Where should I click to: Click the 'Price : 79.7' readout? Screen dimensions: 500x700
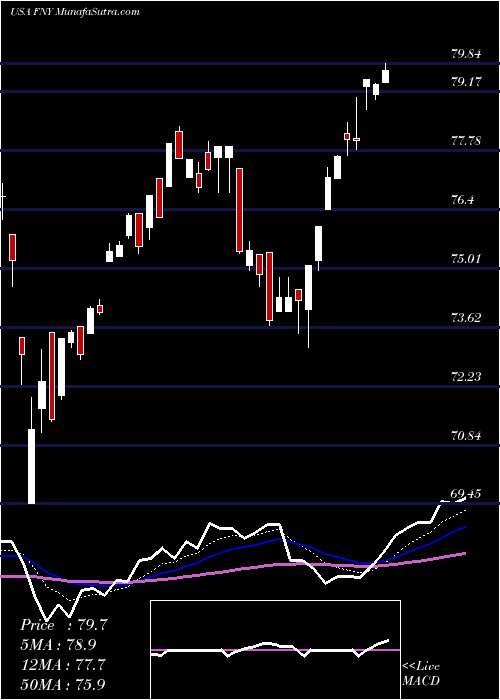click(64, 625)
